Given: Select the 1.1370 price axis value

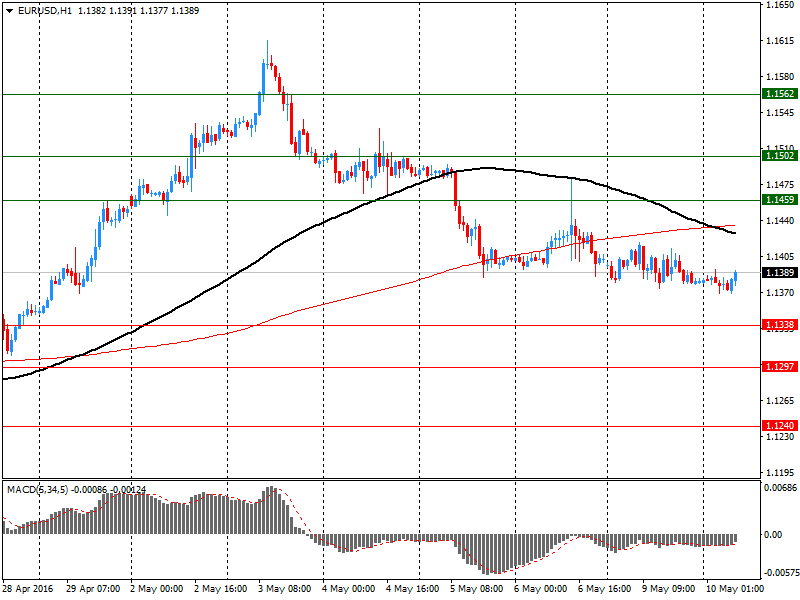Looking at the screenshot, I should click(x=780, y=293).
